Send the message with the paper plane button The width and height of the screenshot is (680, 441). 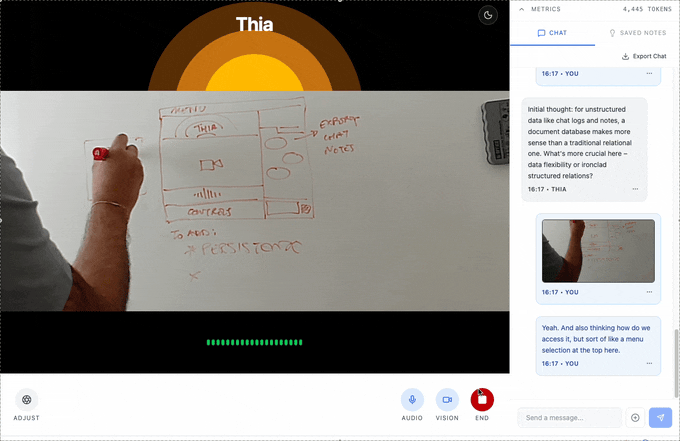click(660, 418)
